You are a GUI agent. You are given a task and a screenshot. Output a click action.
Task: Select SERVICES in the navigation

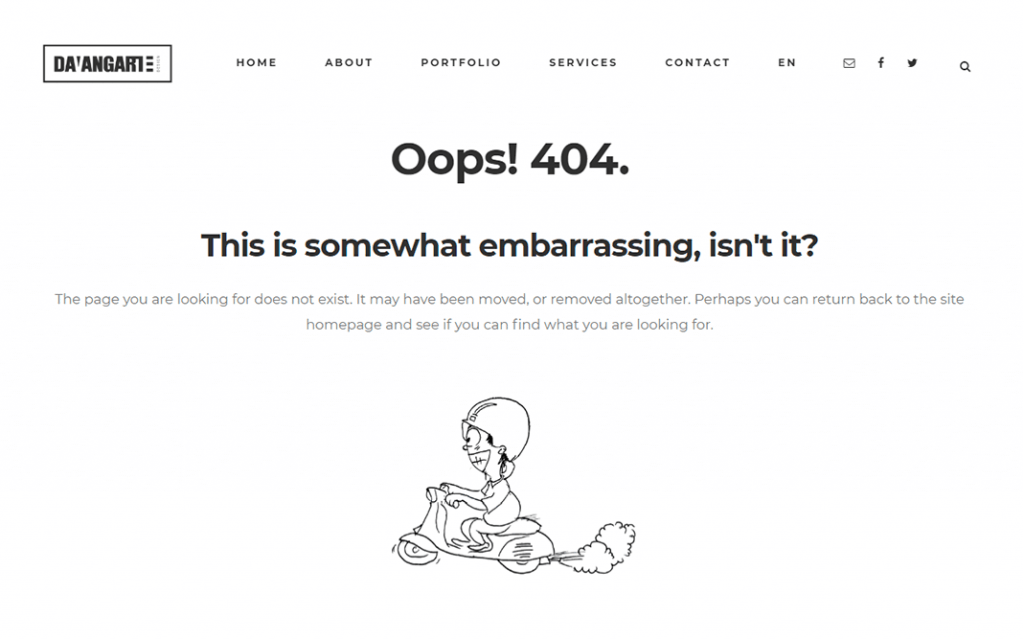point(583,63)
